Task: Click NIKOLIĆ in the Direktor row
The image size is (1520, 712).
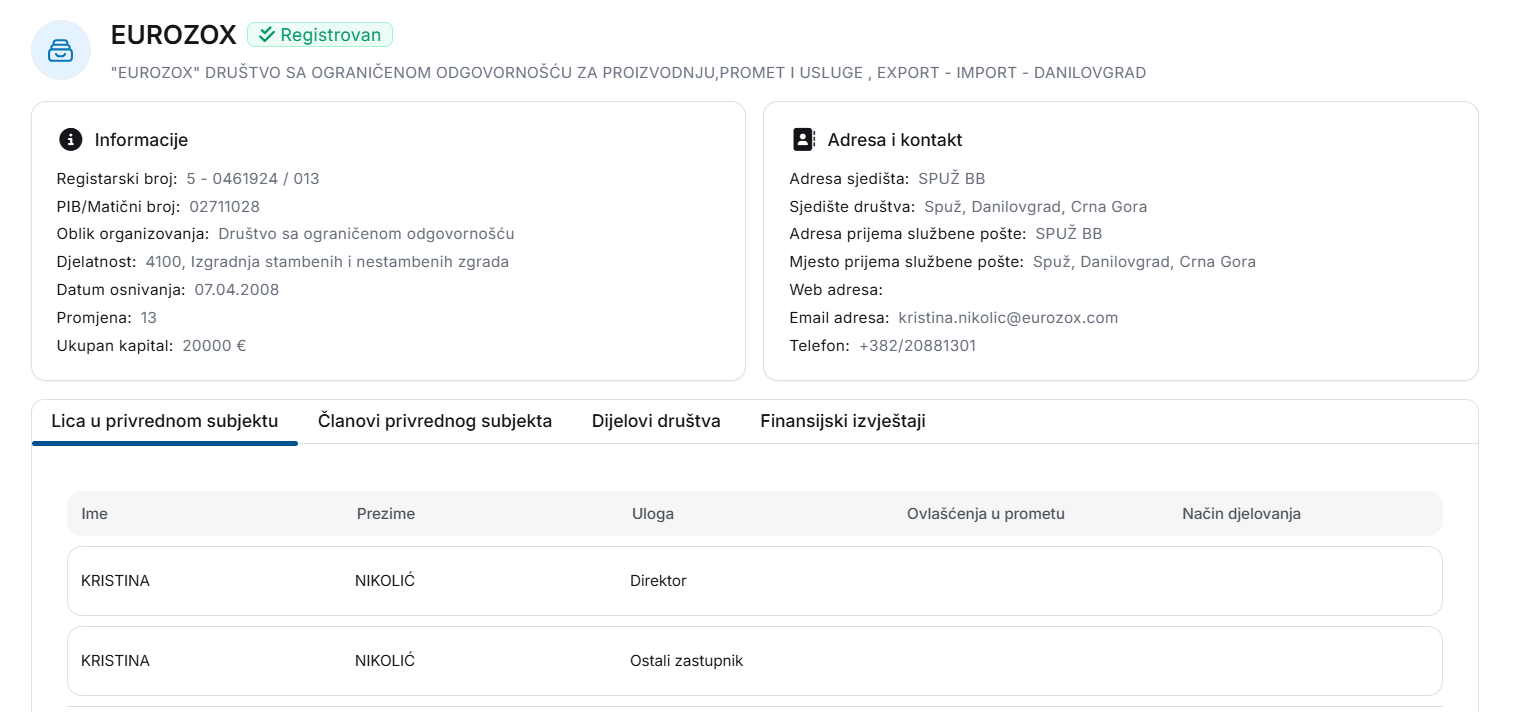Action: click(x=385, y=581)
